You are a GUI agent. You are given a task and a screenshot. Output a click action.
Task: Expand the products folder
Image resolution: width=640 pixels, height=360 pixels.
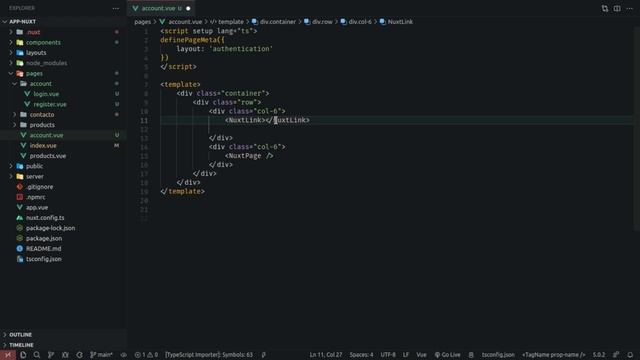(x=15, y=124)
